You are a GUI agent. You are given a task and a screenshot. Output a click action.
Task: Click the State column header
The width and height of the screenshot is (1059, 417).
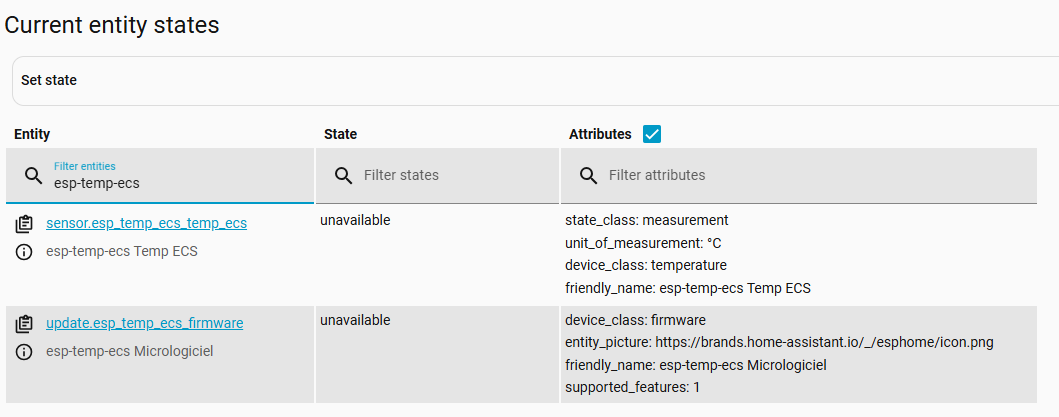[x=340, y=134]
